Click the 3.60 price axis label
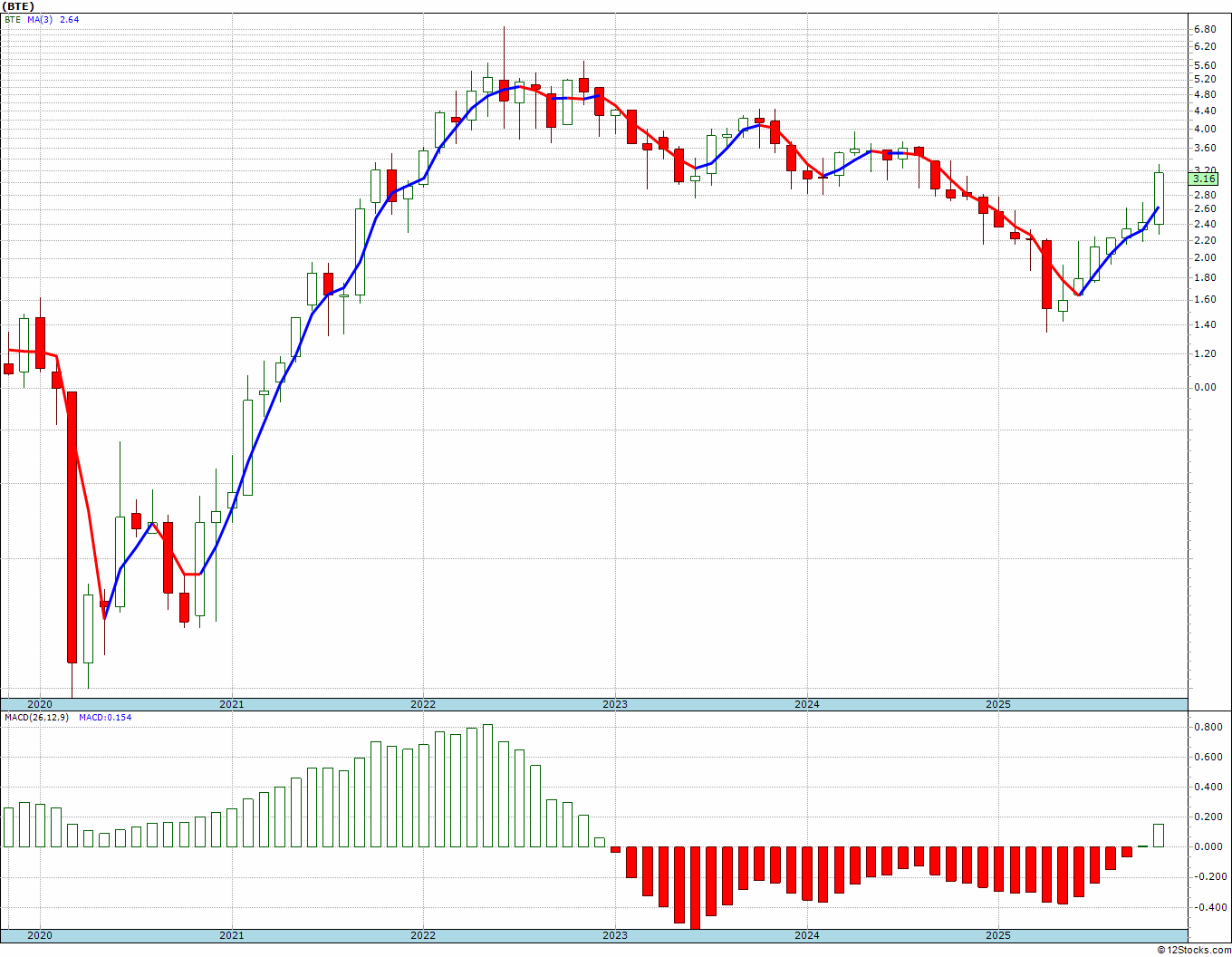Screen dimensions: 1232x957 [1204, 148]
